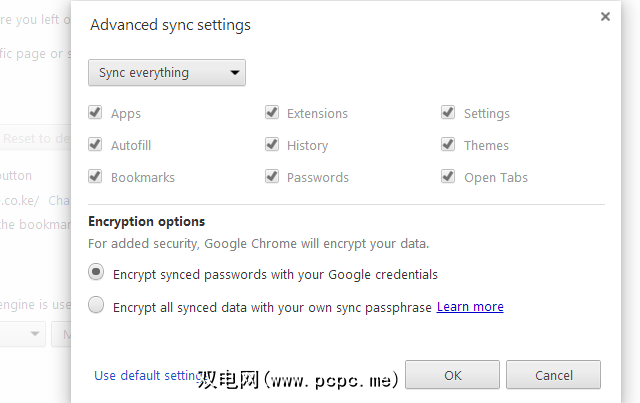
Task: Select Encrypt synced passwords with Google credentials
Action: pyautogui.click(x=97, y=273)
